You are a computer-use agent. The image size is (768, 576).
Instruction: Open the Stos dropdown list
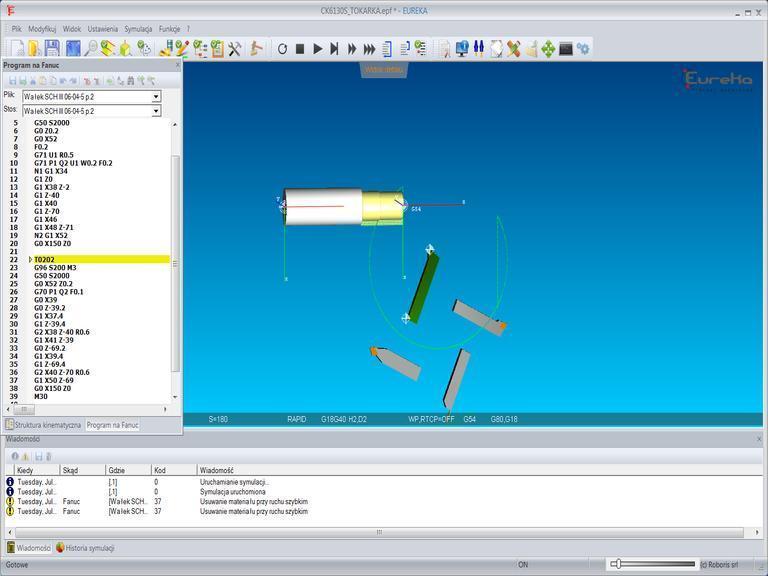(155, 111)
